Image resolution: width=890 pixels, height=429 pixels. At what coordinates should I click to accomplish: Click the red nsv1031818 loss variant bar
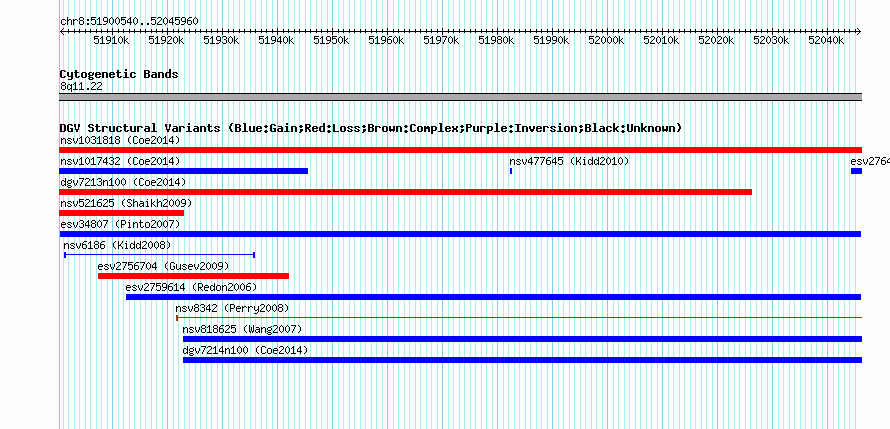coord(460,150)
